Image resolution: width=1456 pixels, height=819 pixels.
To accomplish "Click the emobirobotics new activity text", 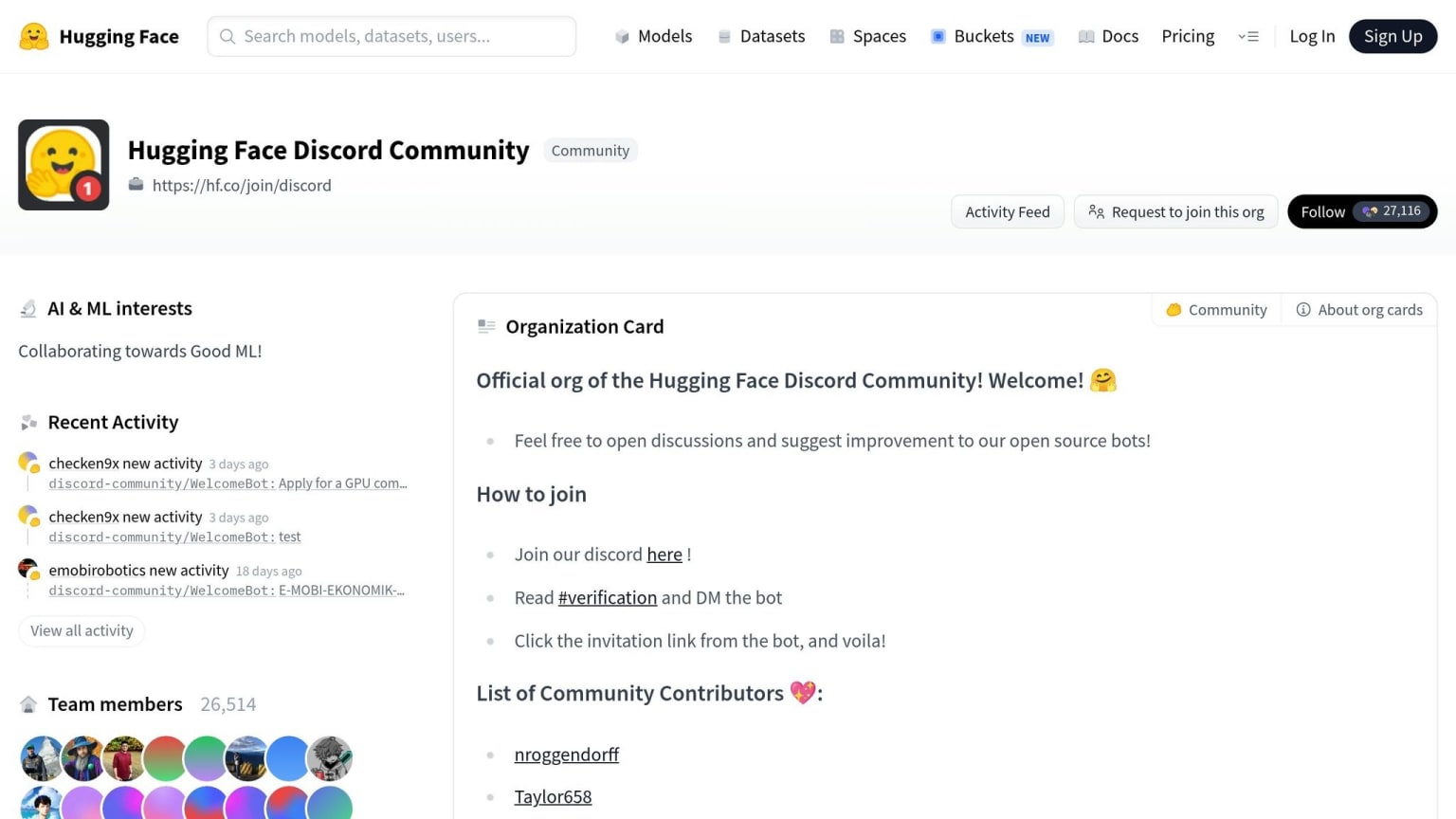I will tap(138, 570).
